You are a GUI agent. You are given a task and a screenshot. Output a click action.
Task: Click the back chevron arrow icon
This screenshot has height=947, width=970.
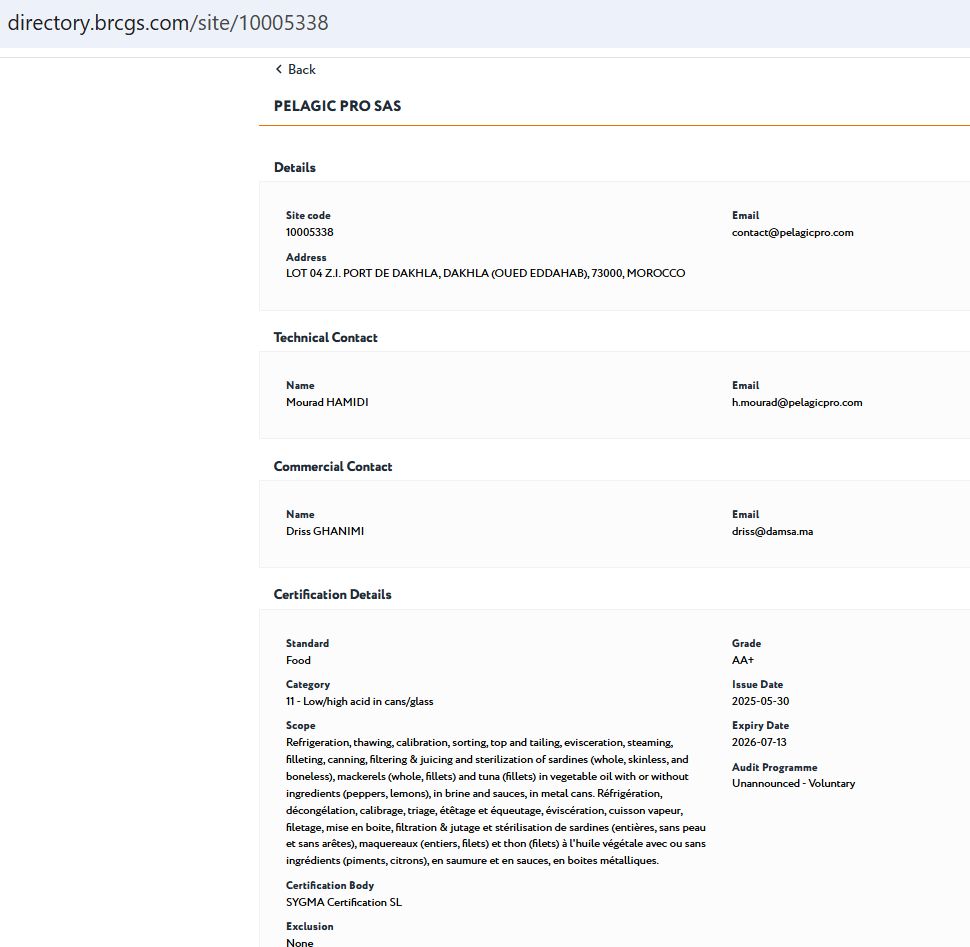[x=279, y=69]
